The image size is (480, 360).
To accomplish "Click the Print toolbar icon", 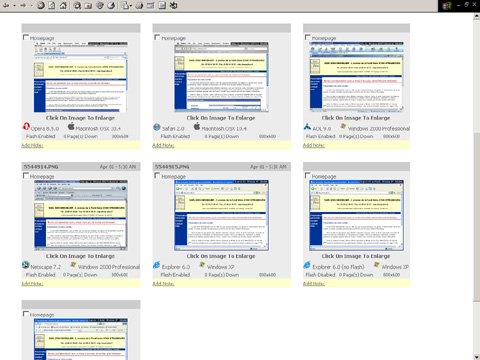I will [x=139, y=5].
